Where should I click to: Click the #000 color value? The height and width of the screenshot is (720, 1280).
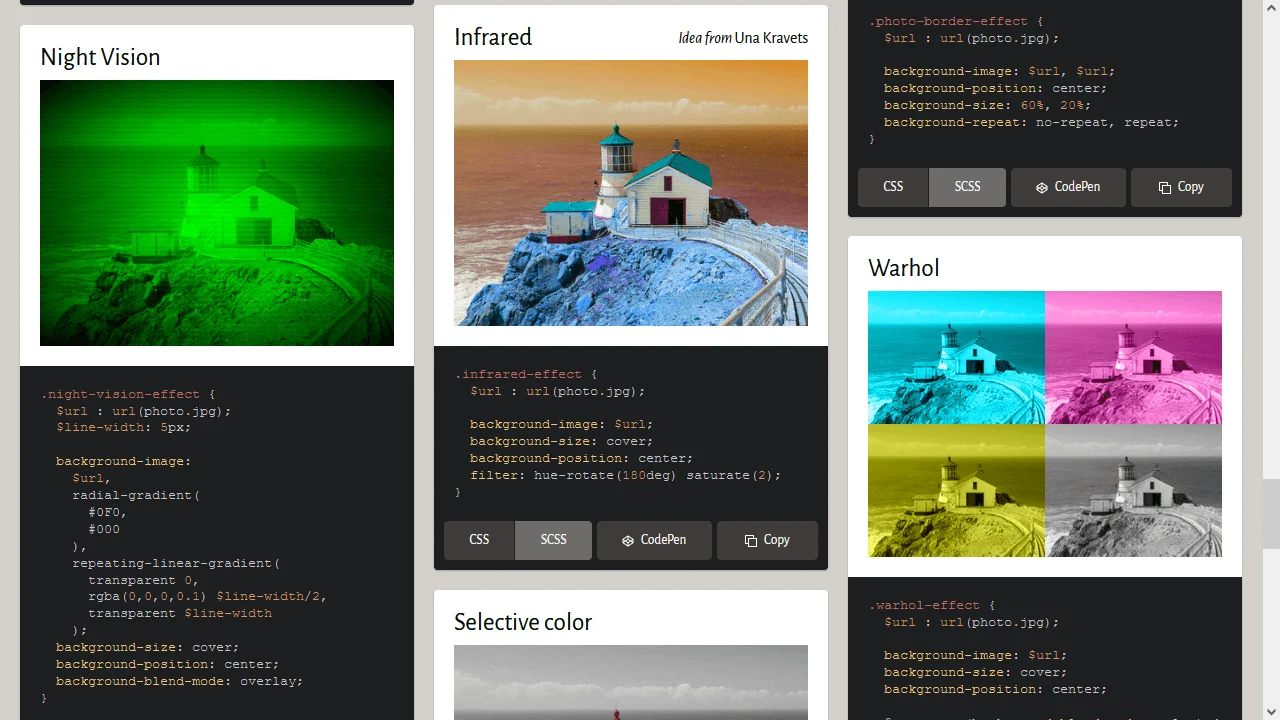pos(104,529)
